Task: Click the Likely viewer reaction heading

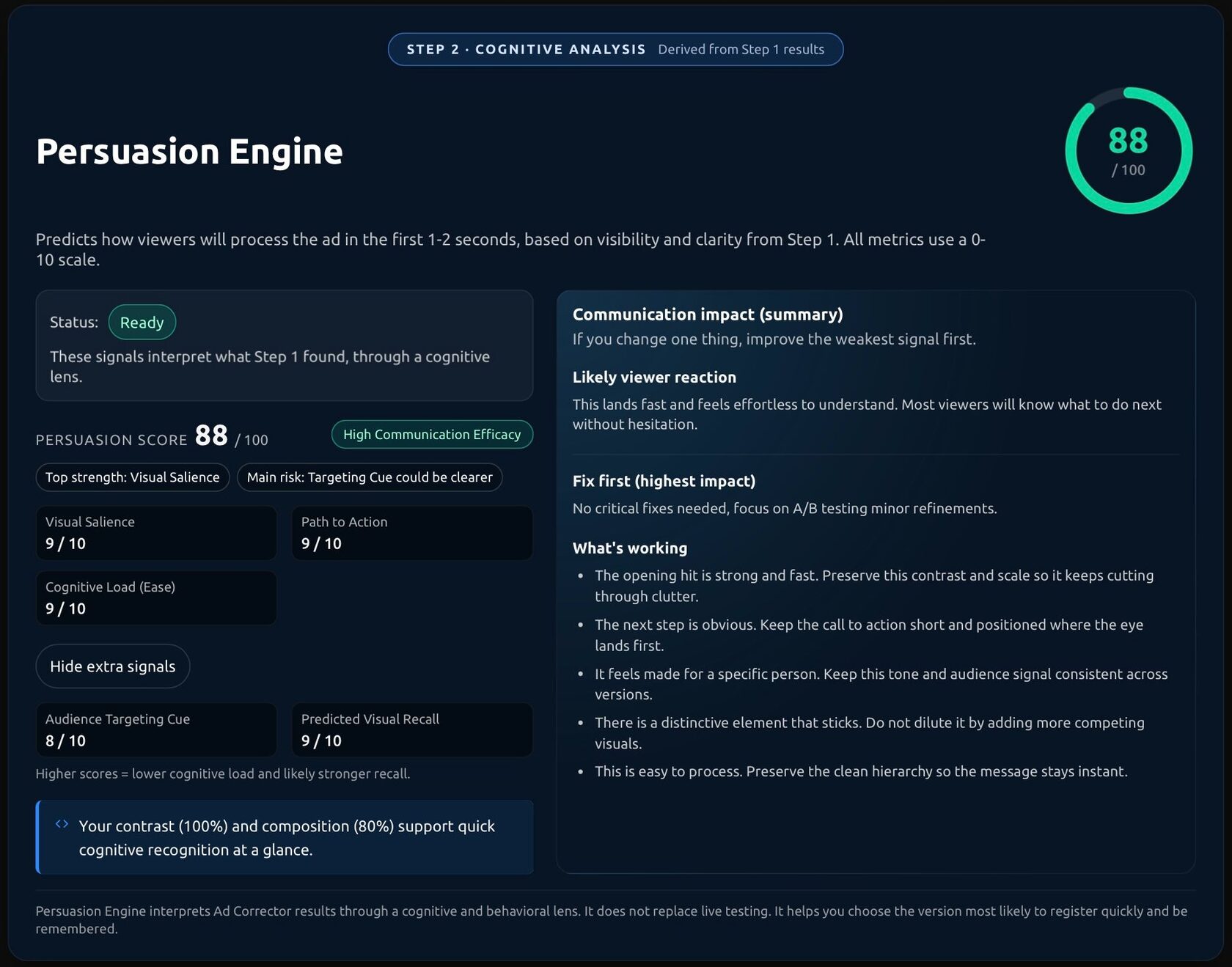Action: click(x=654, y=377)
